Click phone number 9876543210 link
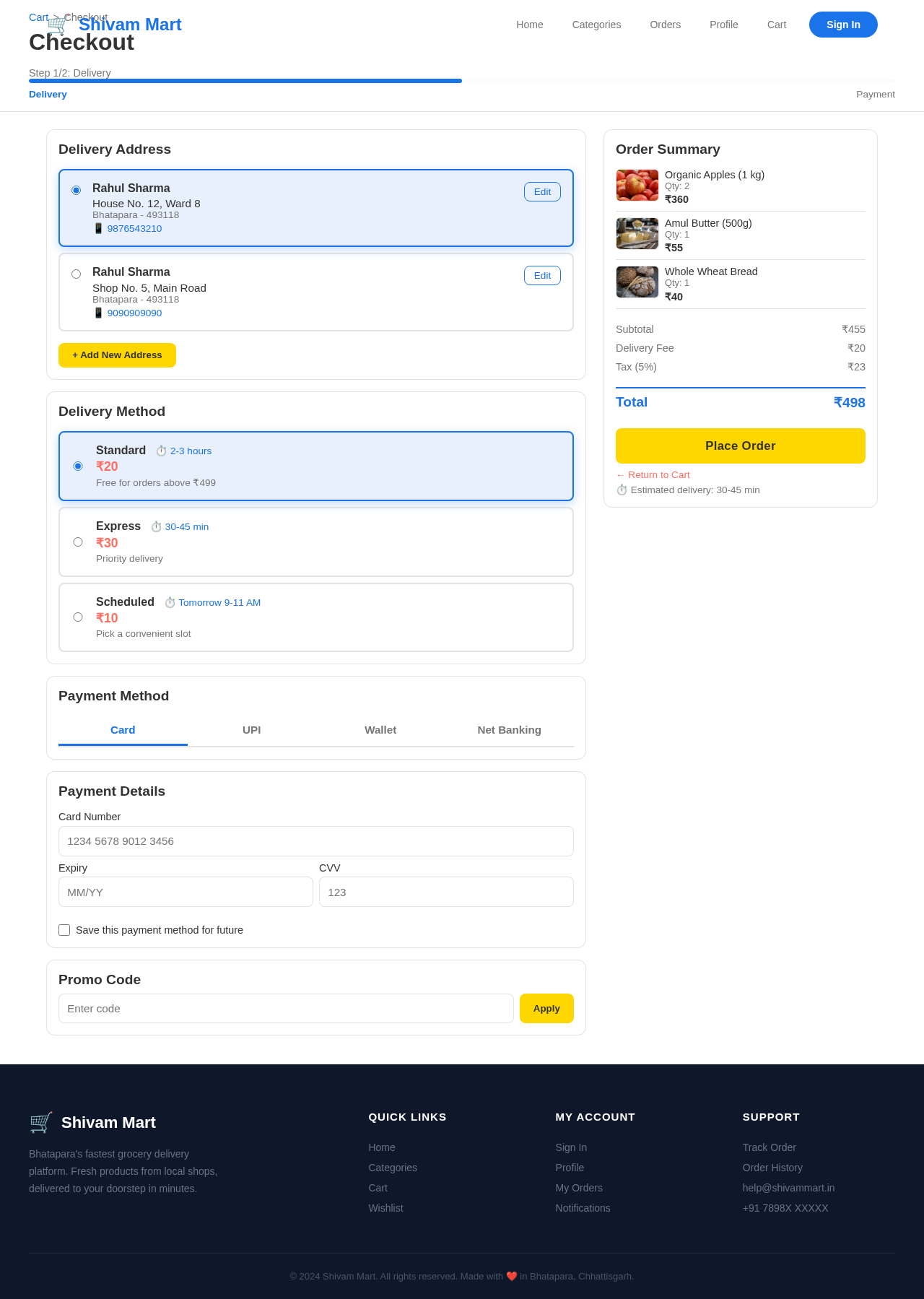 [134, 228]
